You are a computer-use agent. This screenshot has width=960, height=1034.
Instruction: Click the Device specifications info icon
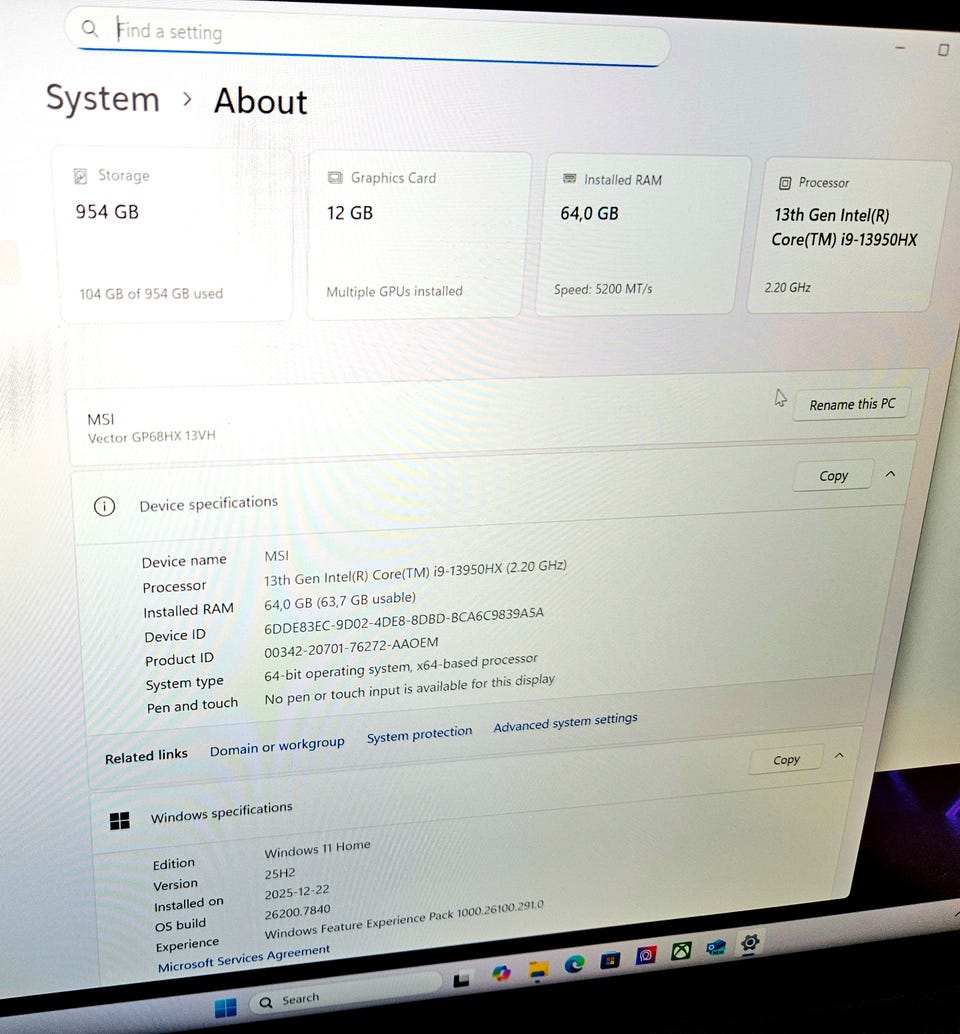(104, 506)
